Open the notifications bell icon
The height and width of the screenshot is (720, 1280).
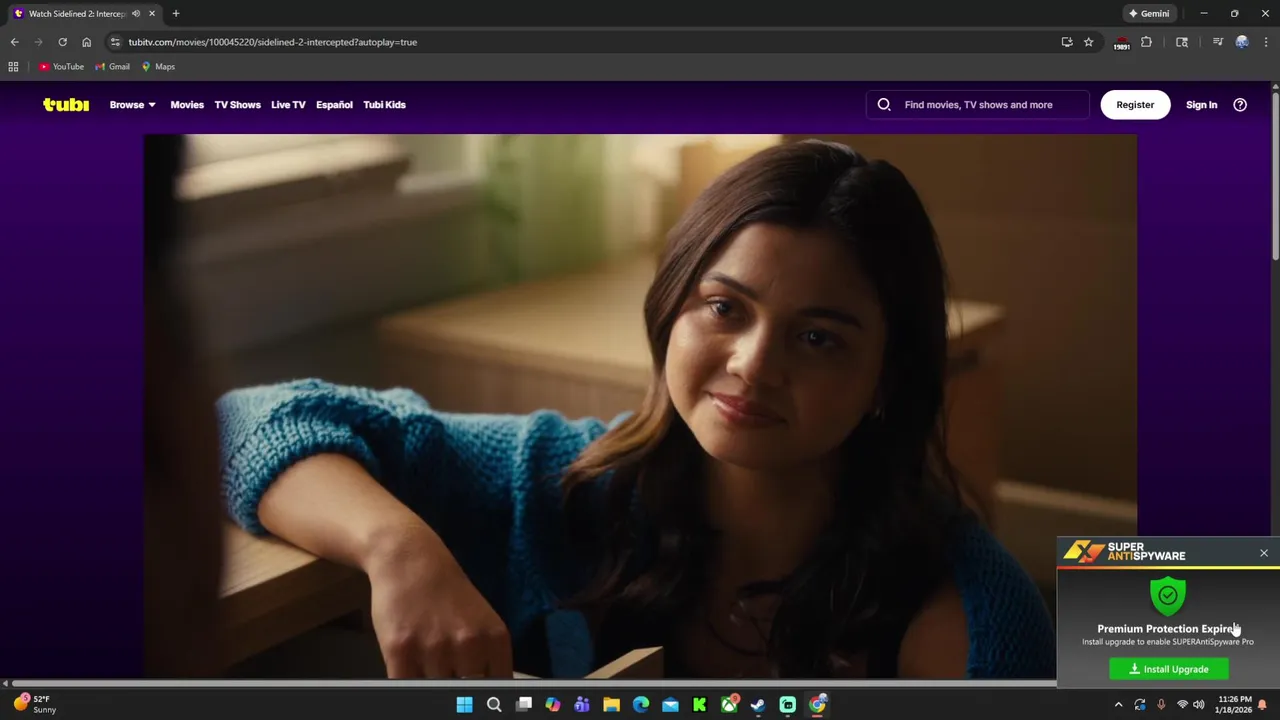coord(1263,705)
